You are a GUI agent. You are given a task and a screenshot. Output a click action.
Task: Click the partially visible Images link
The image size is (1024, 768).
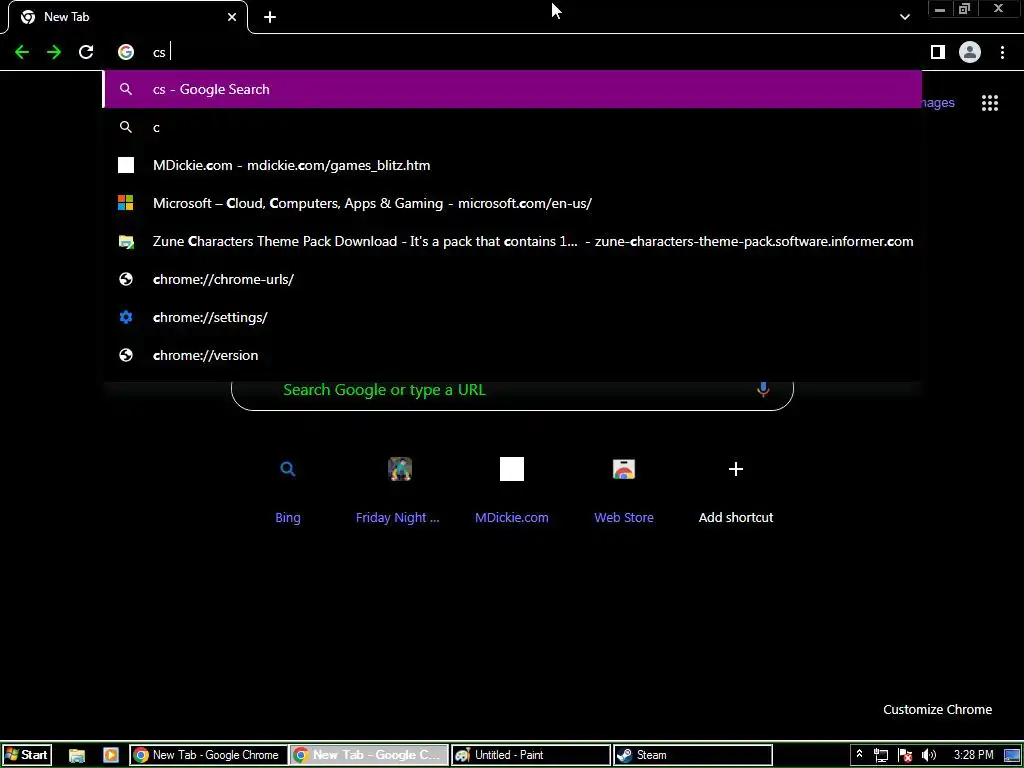tap(938, 103)
